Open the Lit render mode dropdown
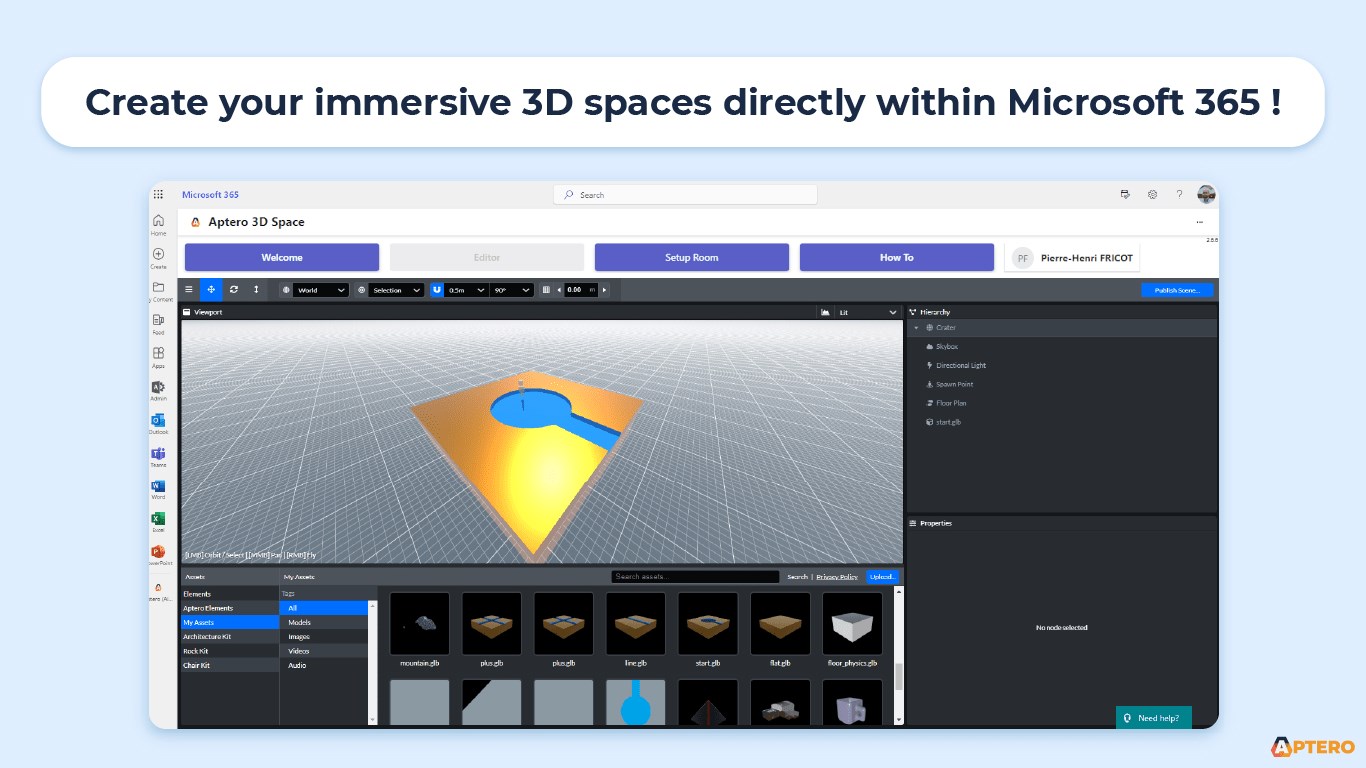 point(867,312)
